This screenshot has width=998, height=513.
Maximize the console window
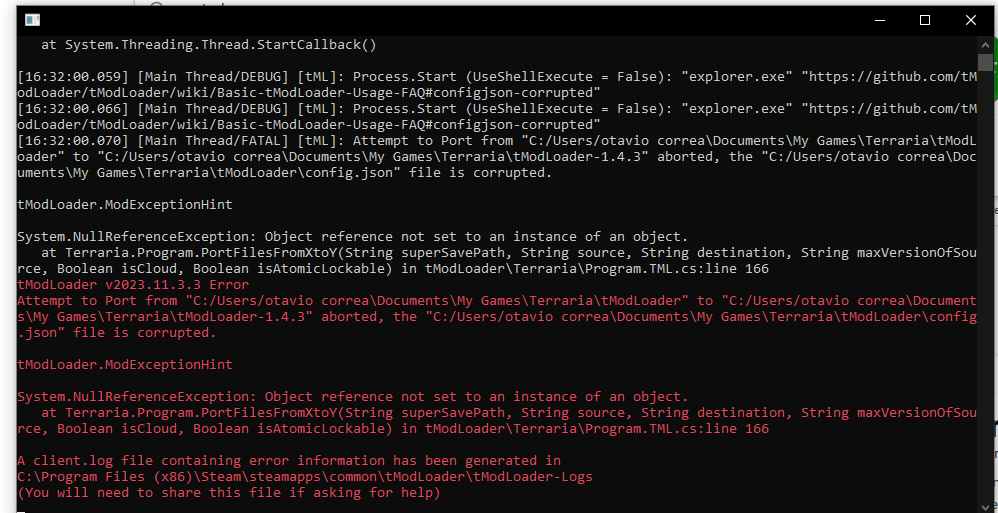click(x=925, y=20)
